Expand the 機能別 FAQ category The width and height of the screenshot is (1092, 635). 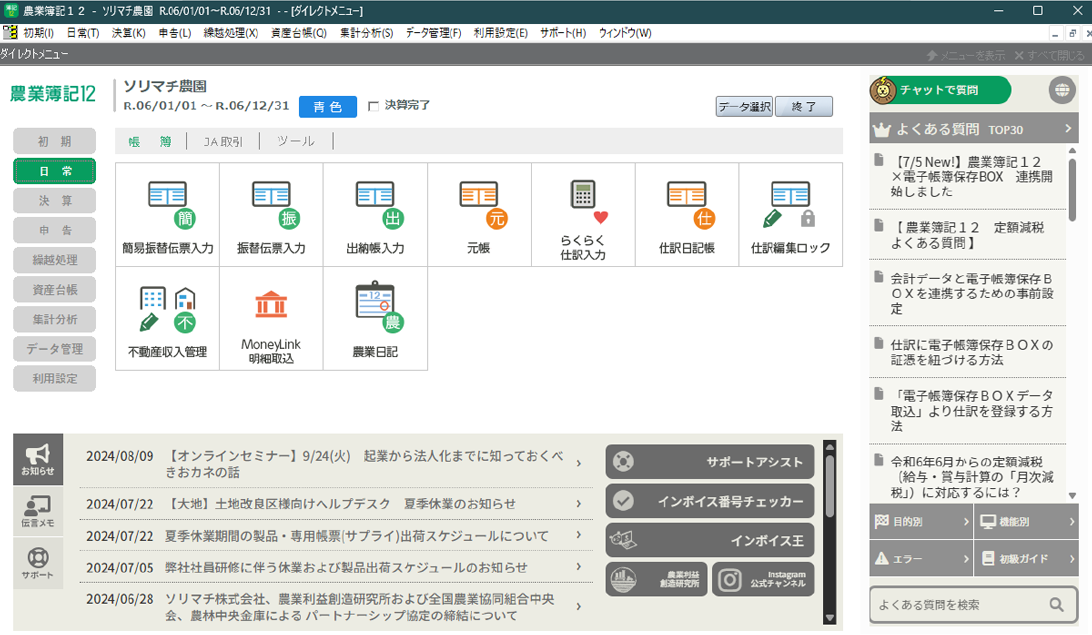[1027, 521]
